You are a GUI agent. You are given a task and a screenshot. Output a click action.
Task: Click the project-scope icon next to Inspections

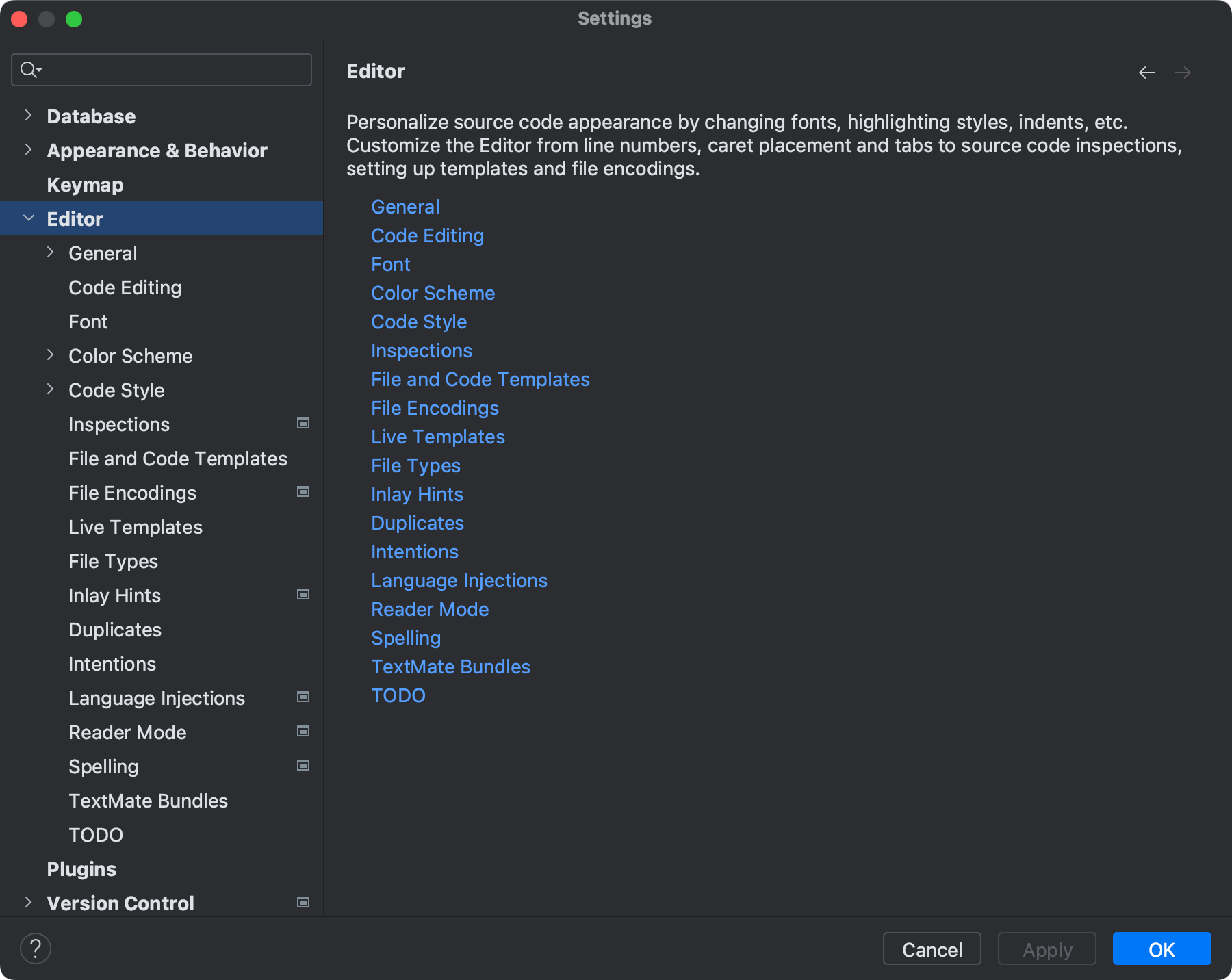point(303,424)
